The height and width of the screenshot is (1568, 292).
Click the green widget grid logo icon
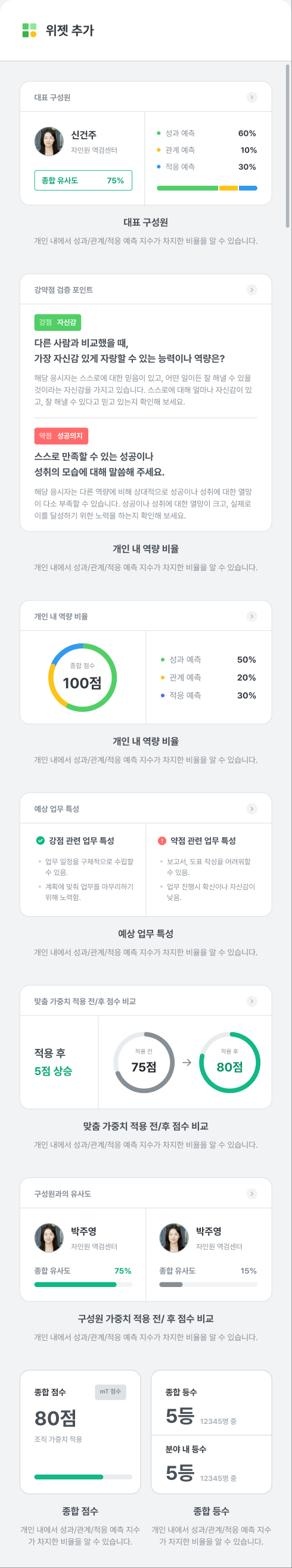tap(29, 30)
